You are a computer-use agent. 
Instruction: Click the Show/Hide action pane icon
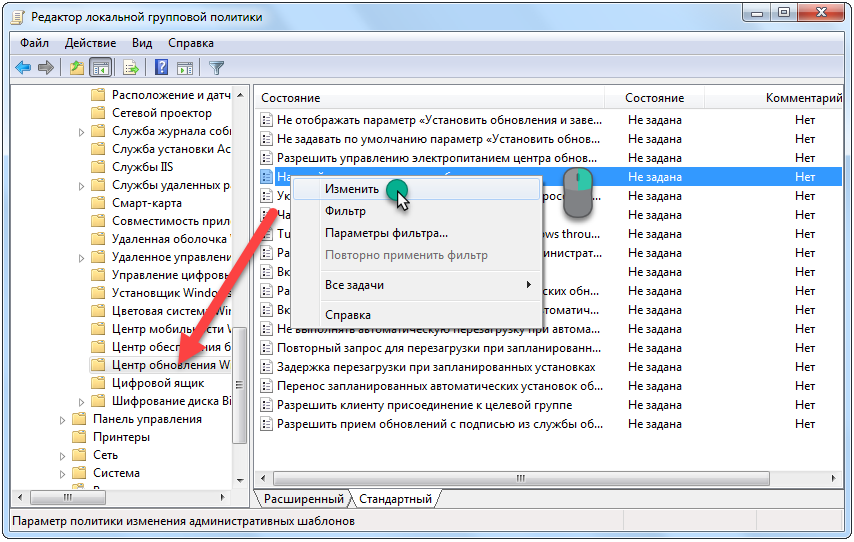pos(184,68)
